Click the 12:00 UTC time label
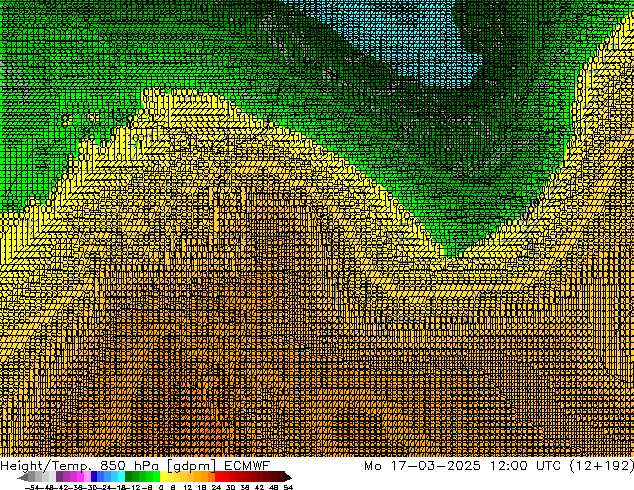Viewport: 634px width, 490px height. 525,466
